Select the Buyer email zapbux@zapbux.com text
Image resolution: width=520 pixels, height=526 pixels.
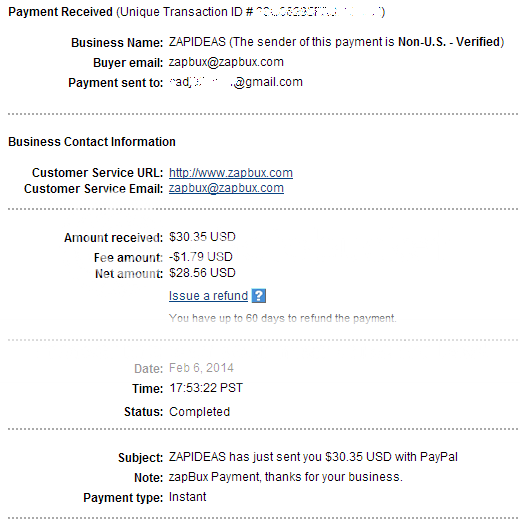pos(226,62)
